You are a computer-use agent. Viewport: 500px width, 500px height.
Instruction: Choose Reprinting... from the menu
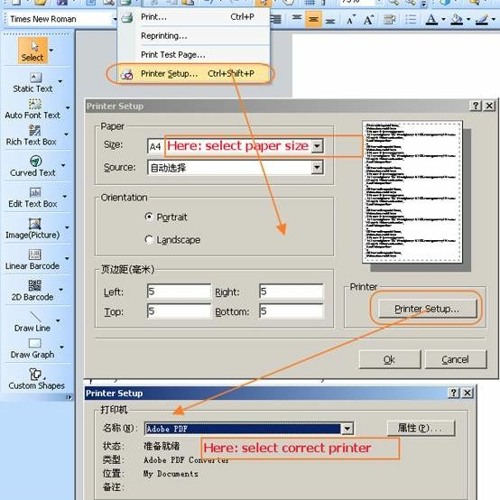(194, 36)
